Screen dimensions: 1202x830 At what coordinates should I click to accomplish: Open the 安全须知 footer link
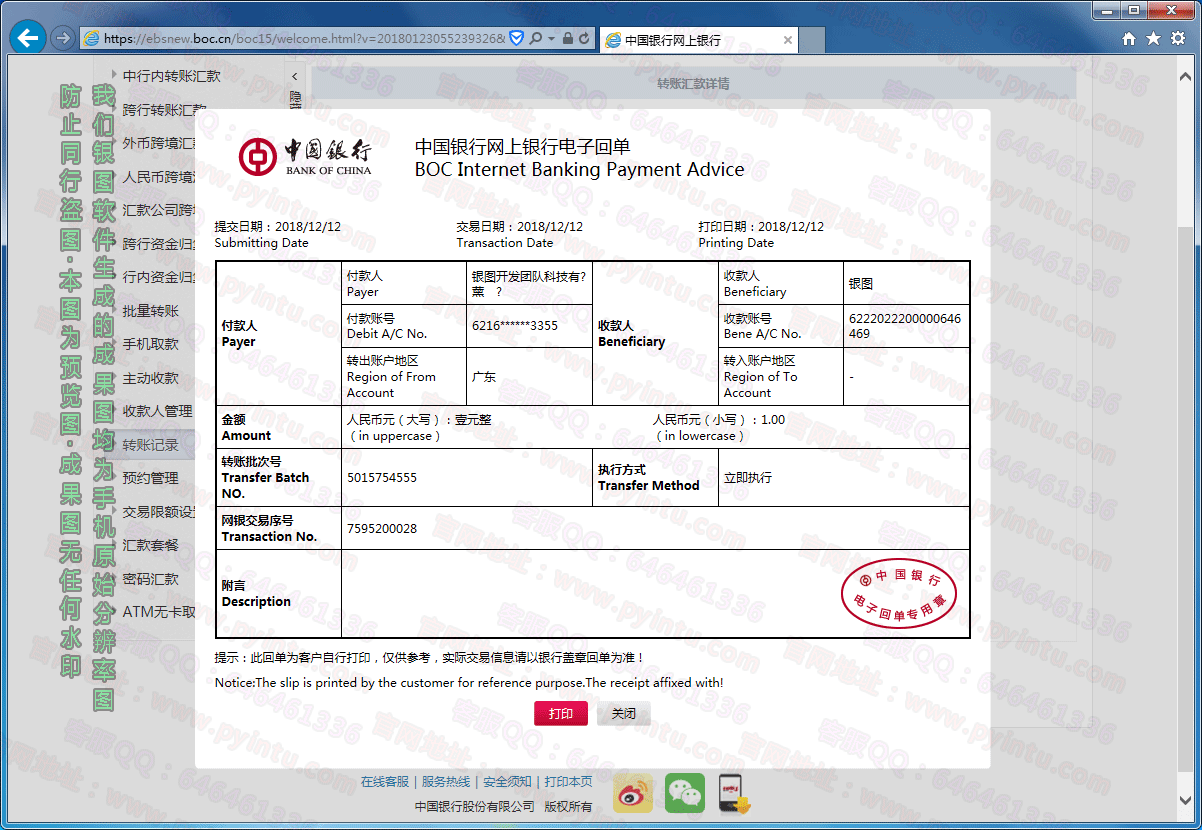coord(507,782)
